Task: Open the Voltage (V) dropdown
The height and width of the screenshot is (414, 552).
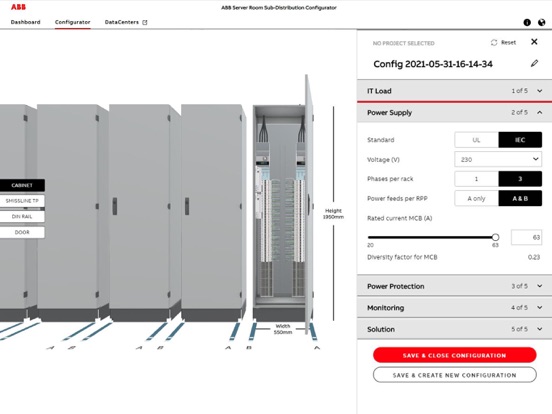Action: tap(498, 159)
